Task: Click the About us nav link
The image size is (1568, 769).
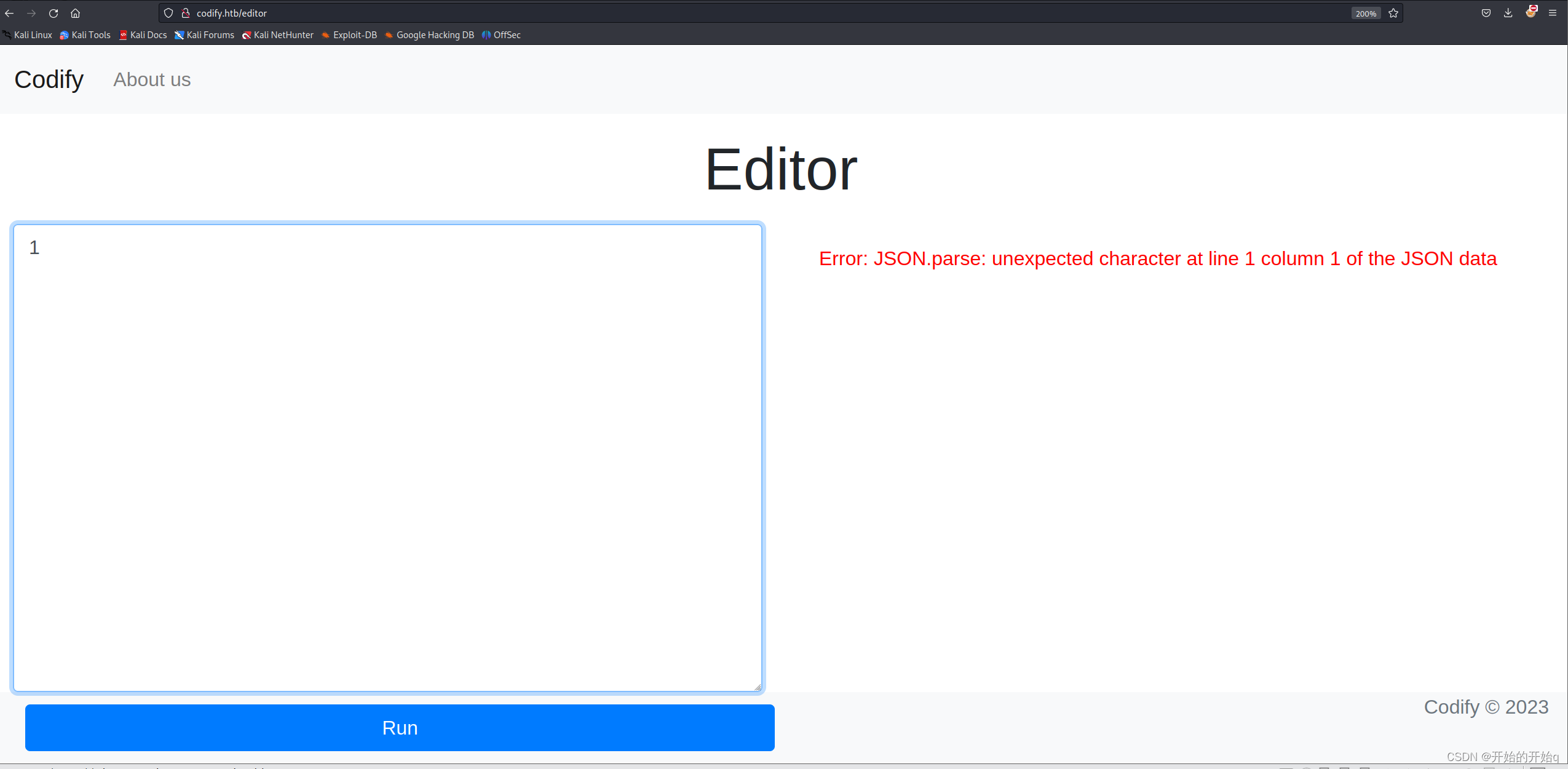Action: [x=152, y=79]
